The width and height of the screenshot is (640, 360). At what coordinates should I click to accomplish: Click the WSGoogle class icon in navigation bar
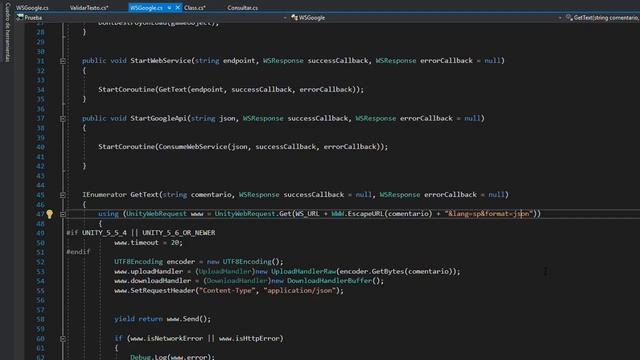pyautogui.click(x=294, y=18)
